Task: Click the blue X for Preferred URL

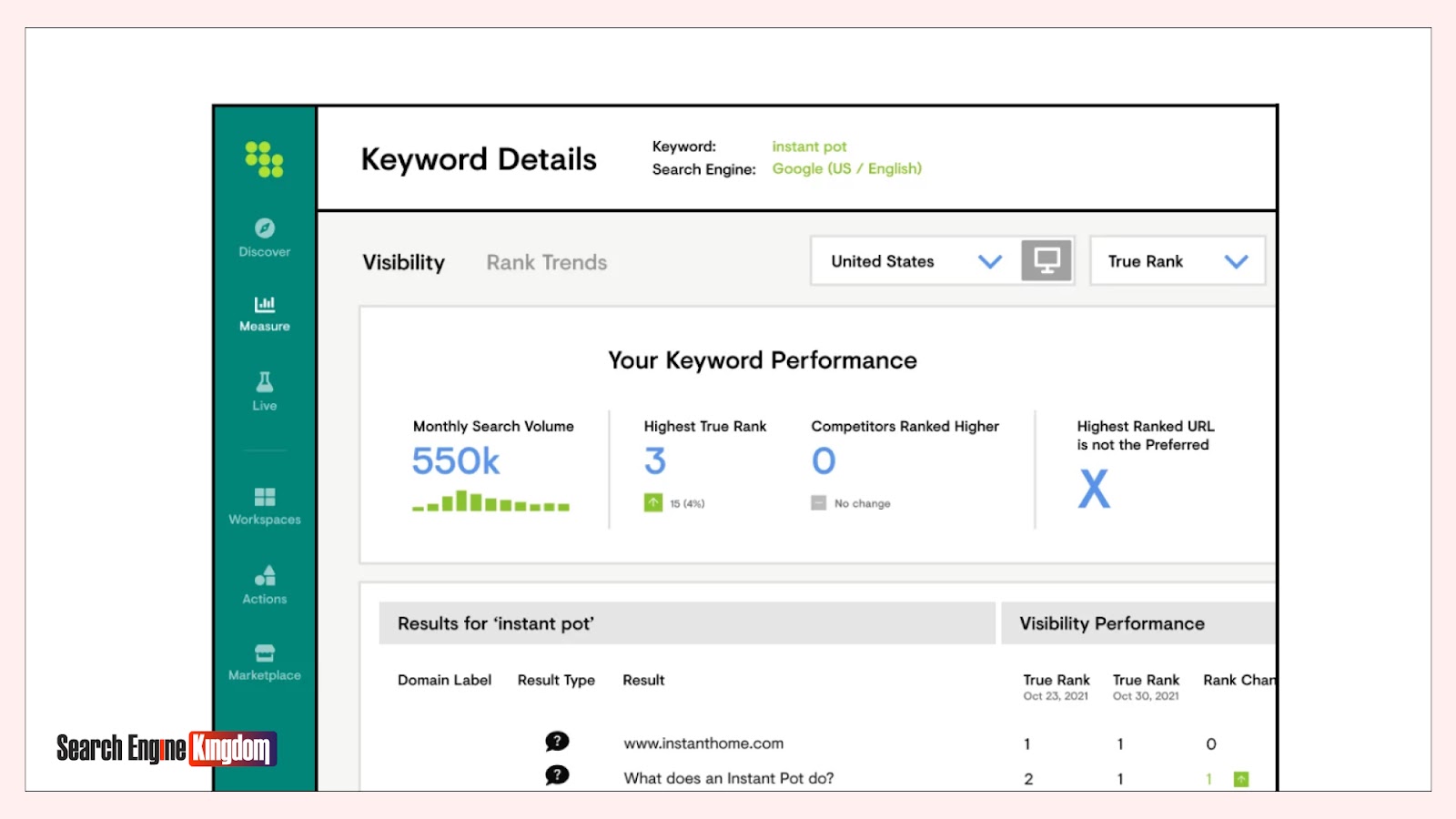Action: coord(1094,488)
